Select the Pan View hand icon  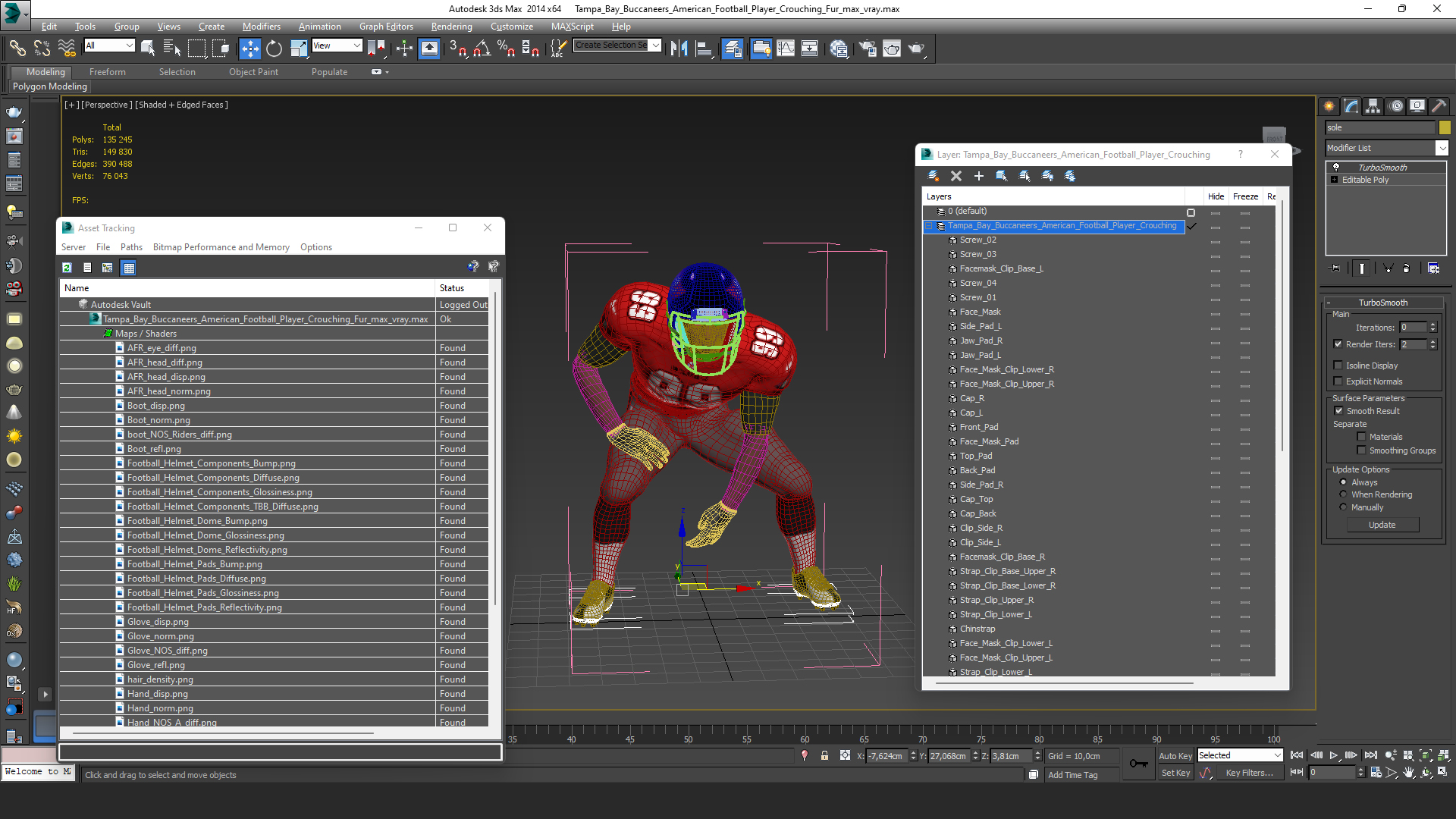[x=1408, y=773]
